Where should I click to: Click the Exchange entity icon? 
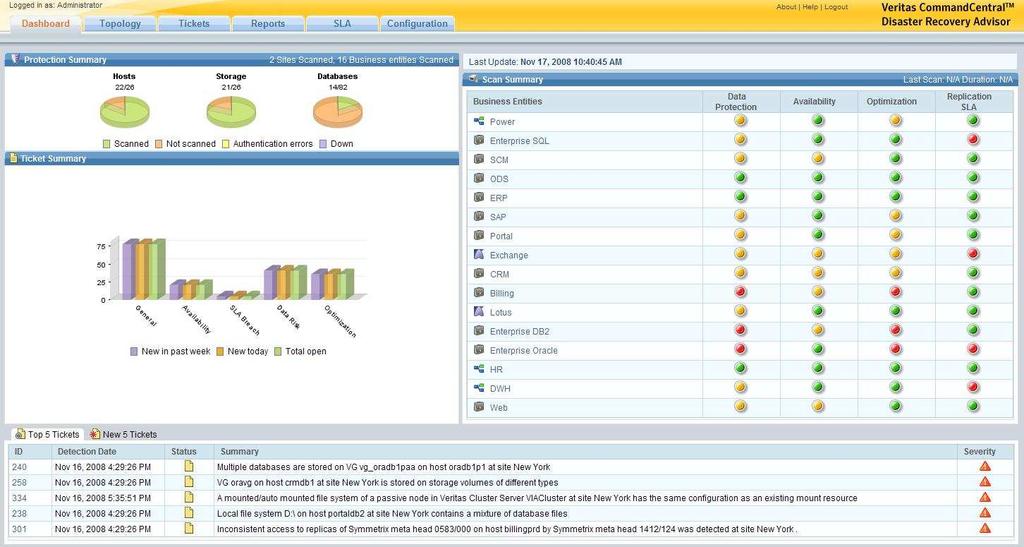click(479, 255)
